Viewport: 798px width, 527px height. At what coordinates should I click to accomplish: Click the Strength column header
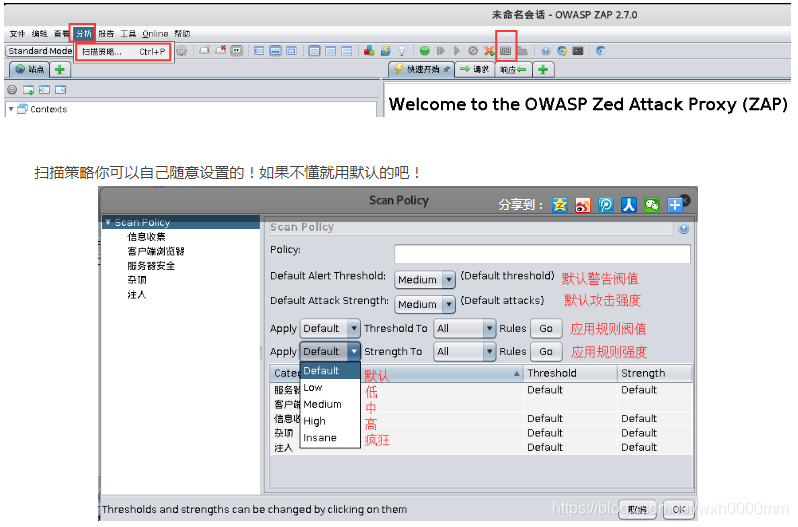pyautogui.click(x=654, y=373)
